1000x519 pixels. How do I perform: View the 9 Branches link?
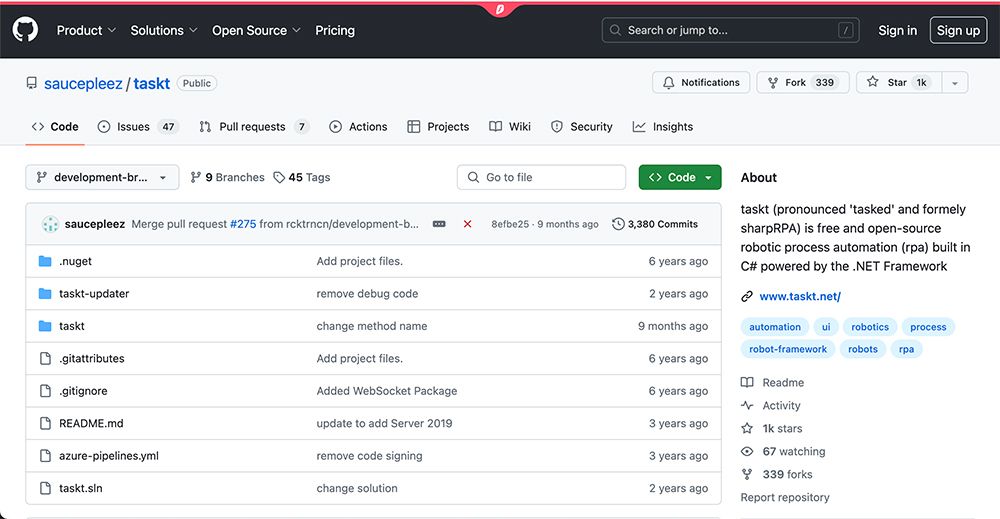click(227, 177)
